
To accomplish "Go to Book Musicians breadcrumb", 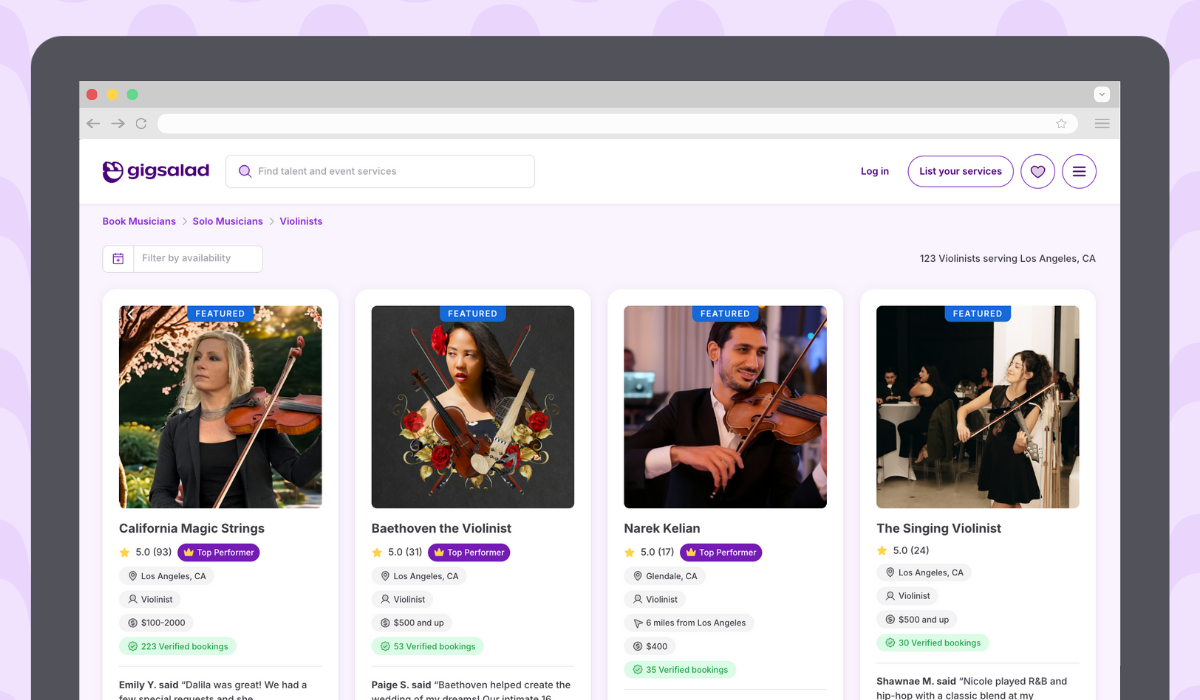I will [139, 221].
